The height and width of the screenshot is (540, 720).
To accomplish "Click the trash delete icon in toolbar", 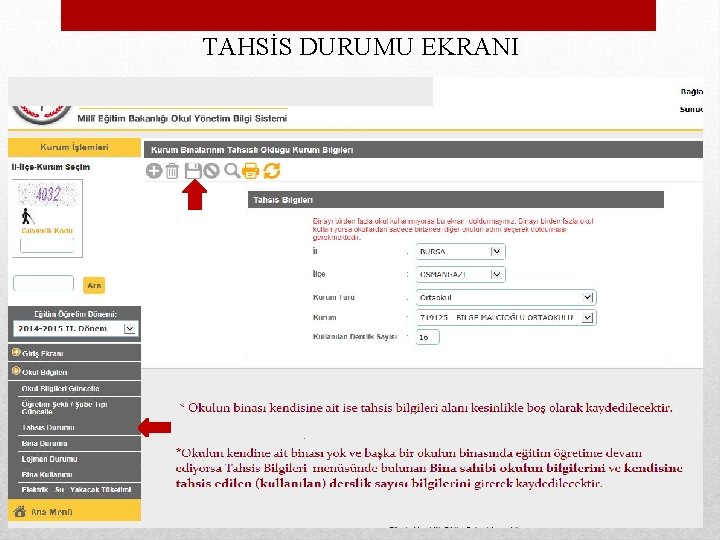I will [x=172, y=171].
